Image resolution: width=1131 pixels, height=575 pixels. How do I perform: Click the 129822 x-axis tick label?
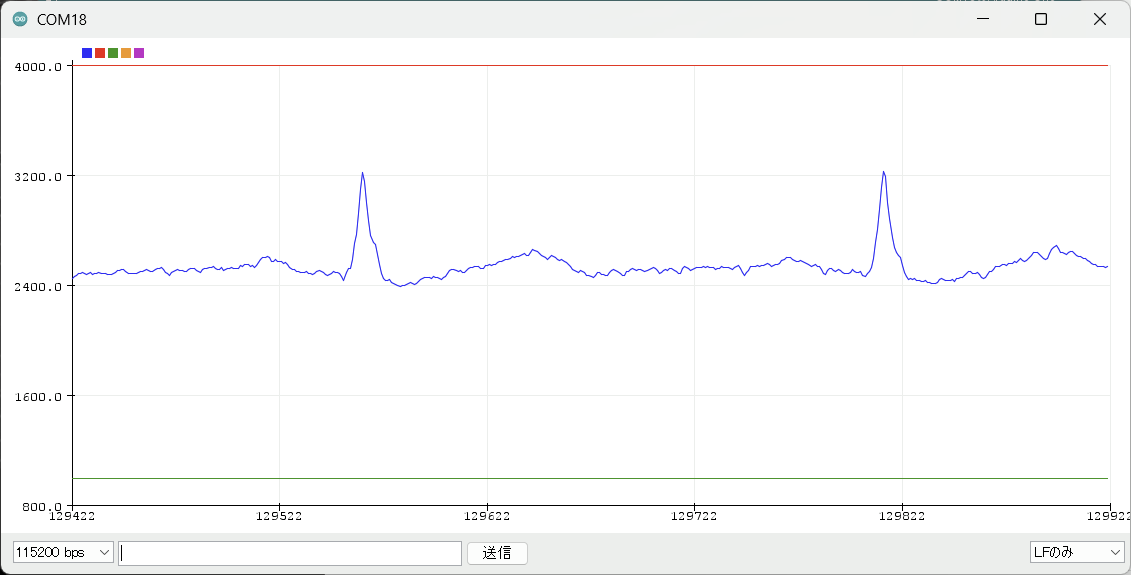point(901,517)
